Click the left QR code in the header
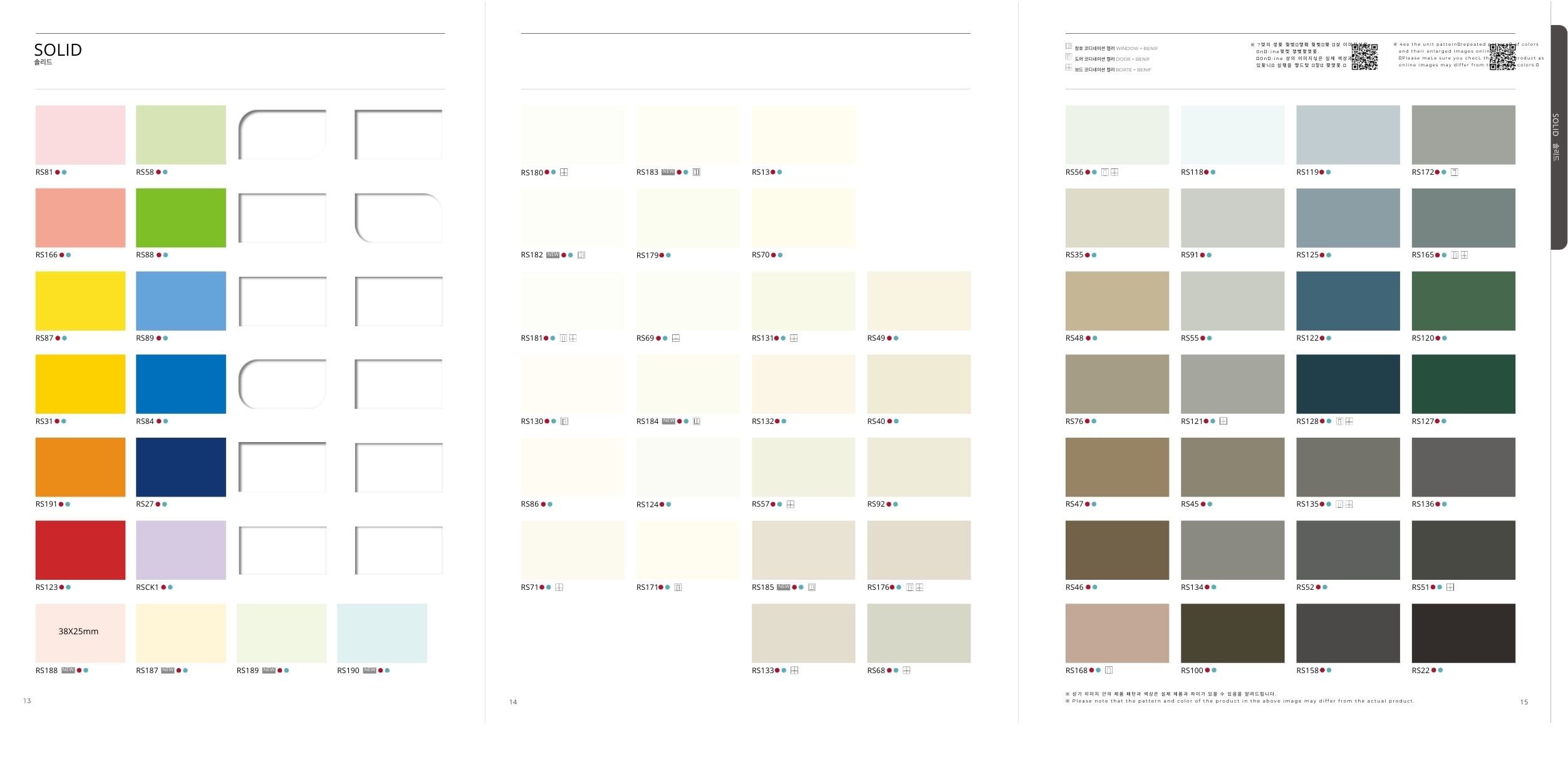 pyautogui.click(x=1364, y=57)
